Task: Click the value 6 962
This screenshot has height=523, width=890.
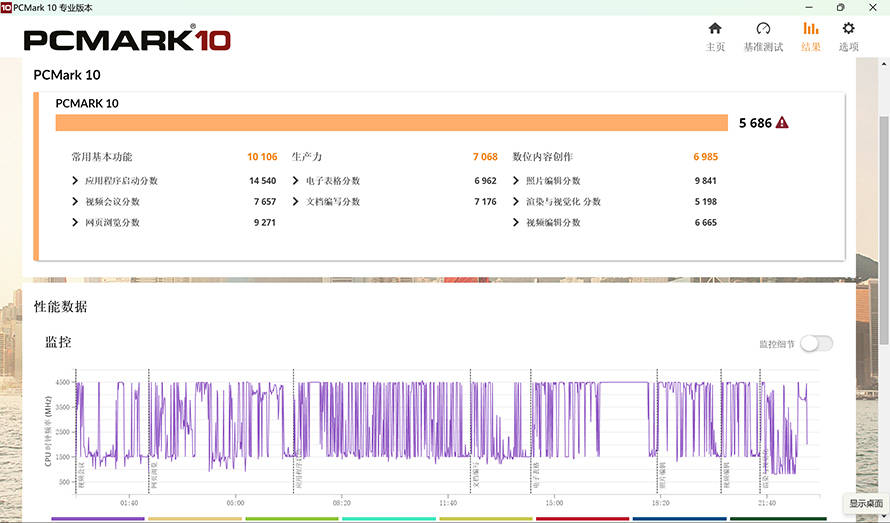Action: [x=485, y=181]
